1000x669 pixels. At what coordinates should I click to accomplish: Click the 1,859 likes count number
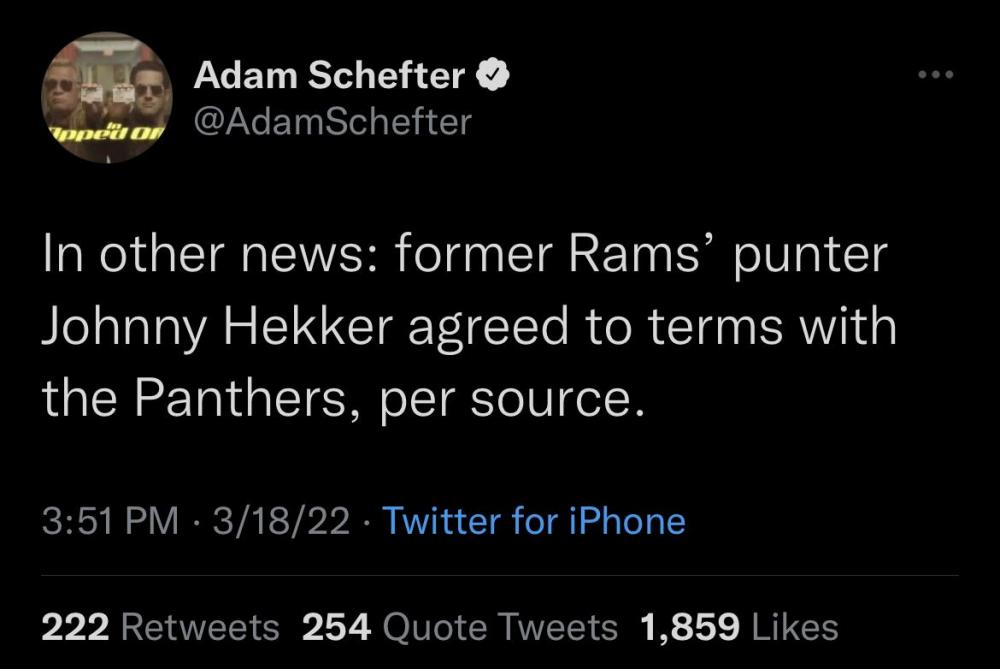click(x=691, y=627)
